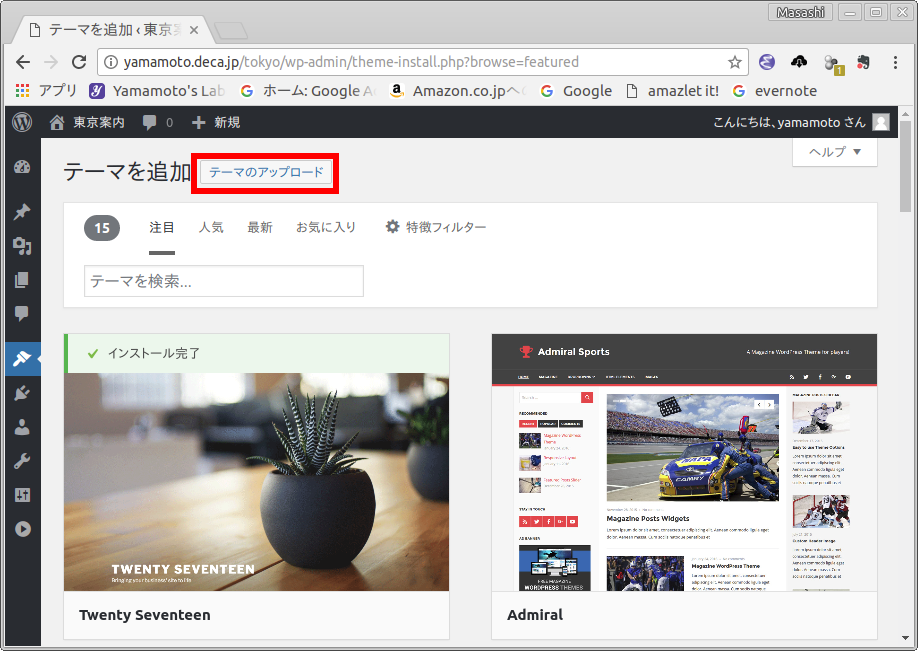Screen dimensions: 918x651
Task: Open the 特徴フィルター feature filter
Action: [436, 227]
